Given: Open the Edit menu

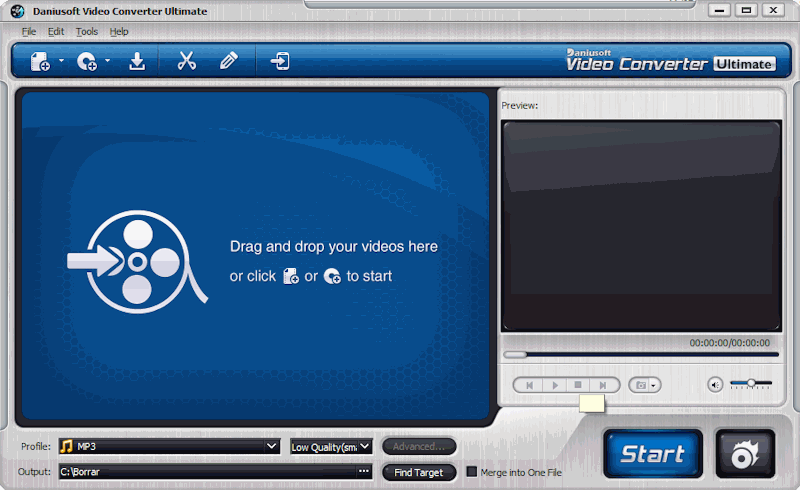Looking at the screenshot, I should tap(56, 32).
